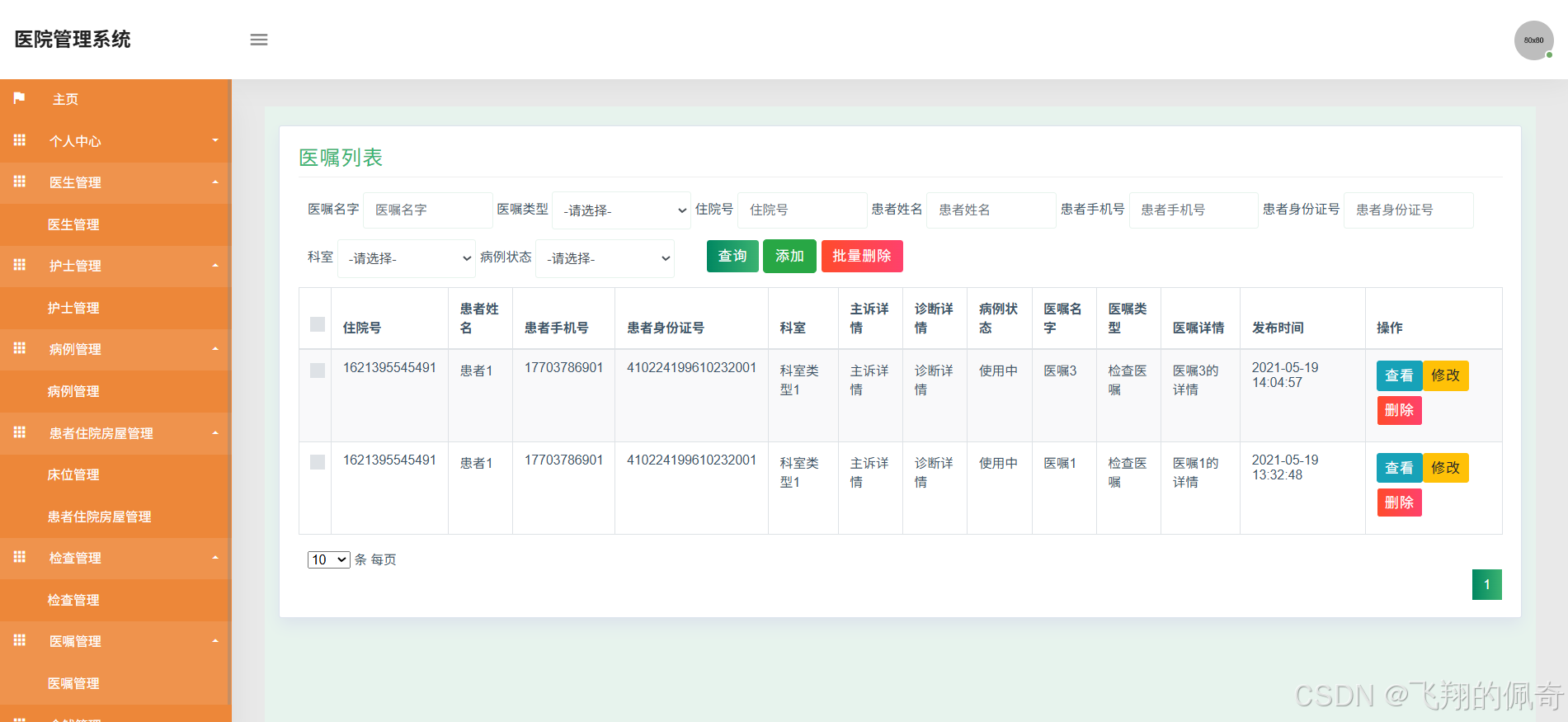This screenshot has width=1568, height=722.
Task: Focus the 患者手机号 input field
Action: point(1194,210)
